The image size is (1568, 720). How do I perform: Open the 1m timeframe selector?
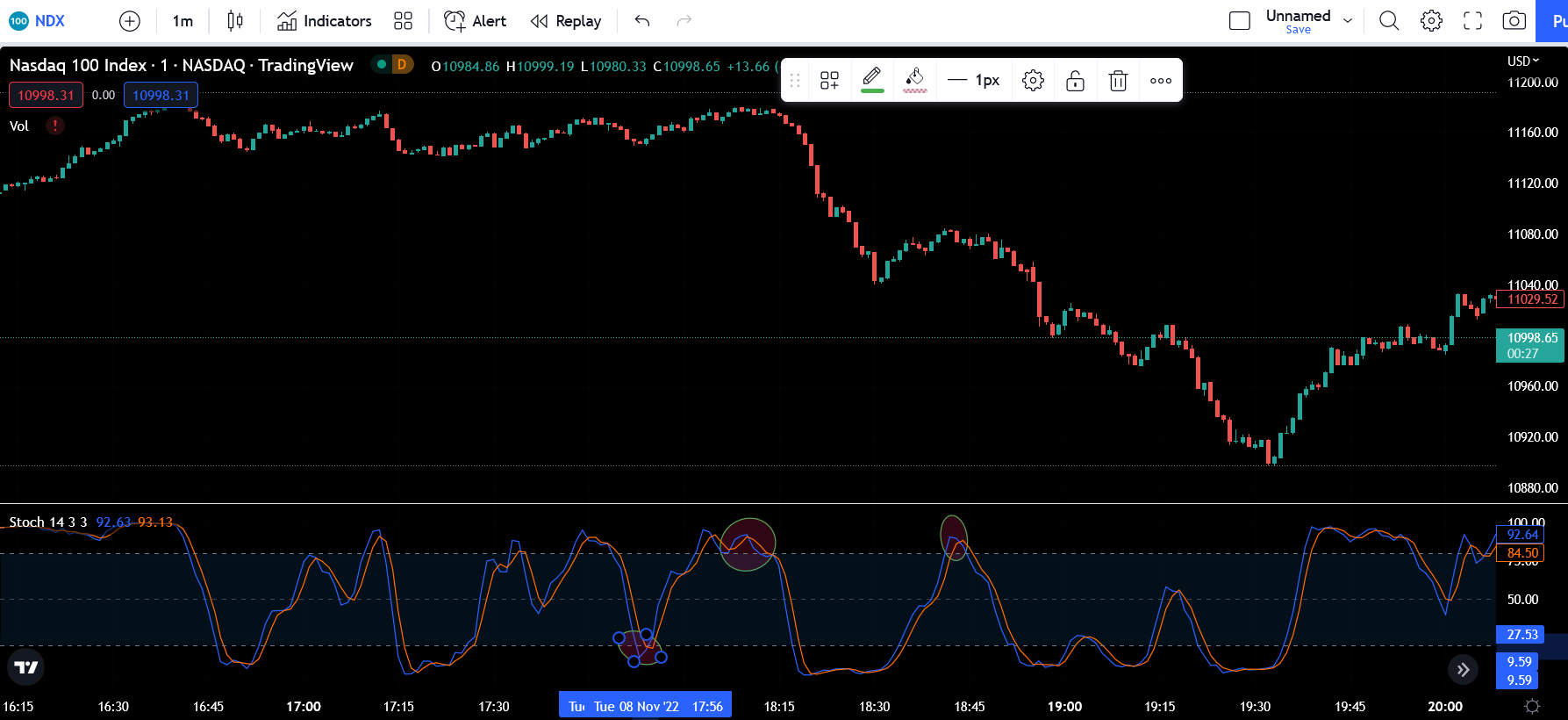tap(183, 21)
